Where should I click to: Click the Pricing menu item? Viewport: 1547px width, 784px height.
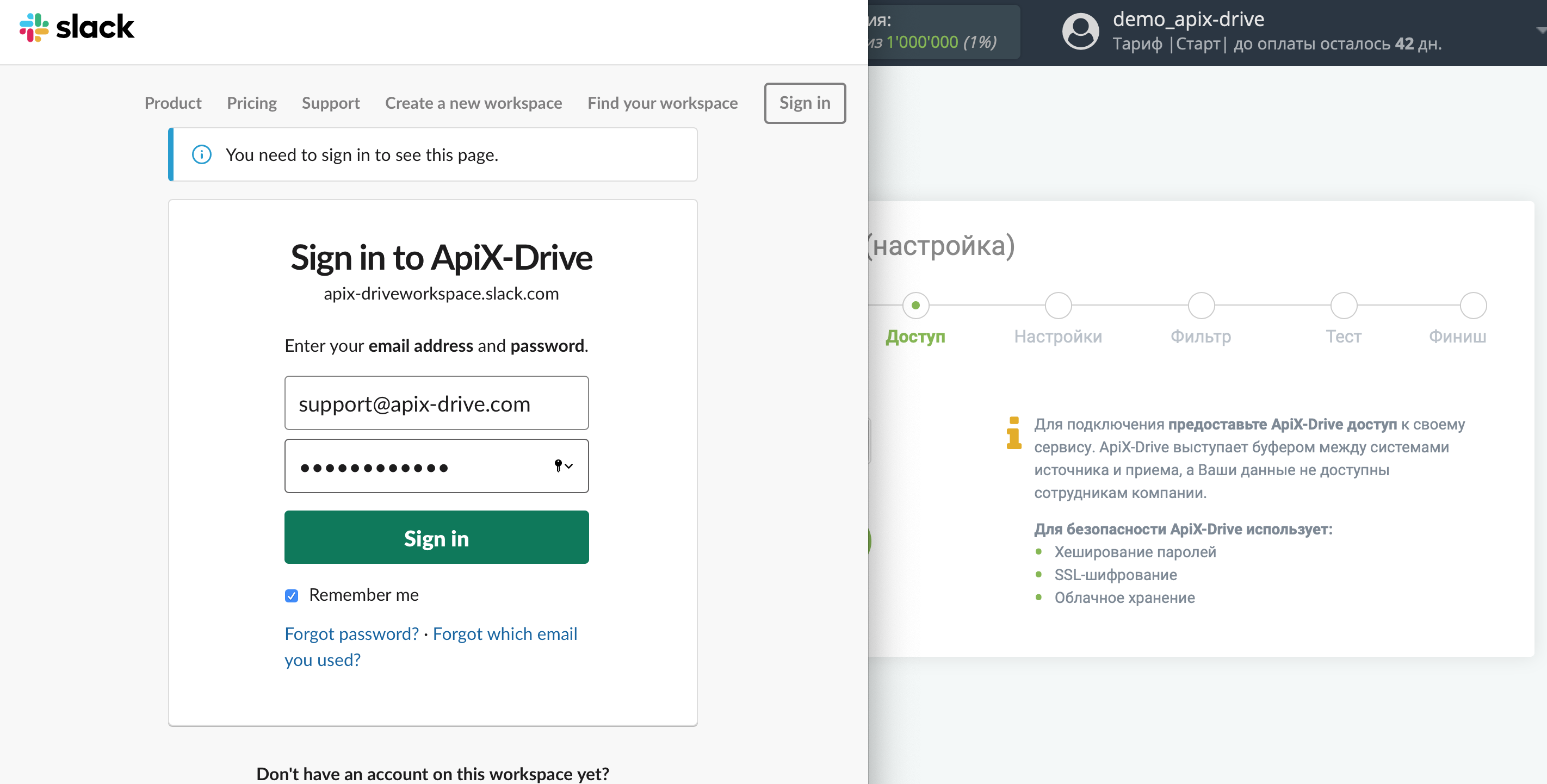pos(252,102)
